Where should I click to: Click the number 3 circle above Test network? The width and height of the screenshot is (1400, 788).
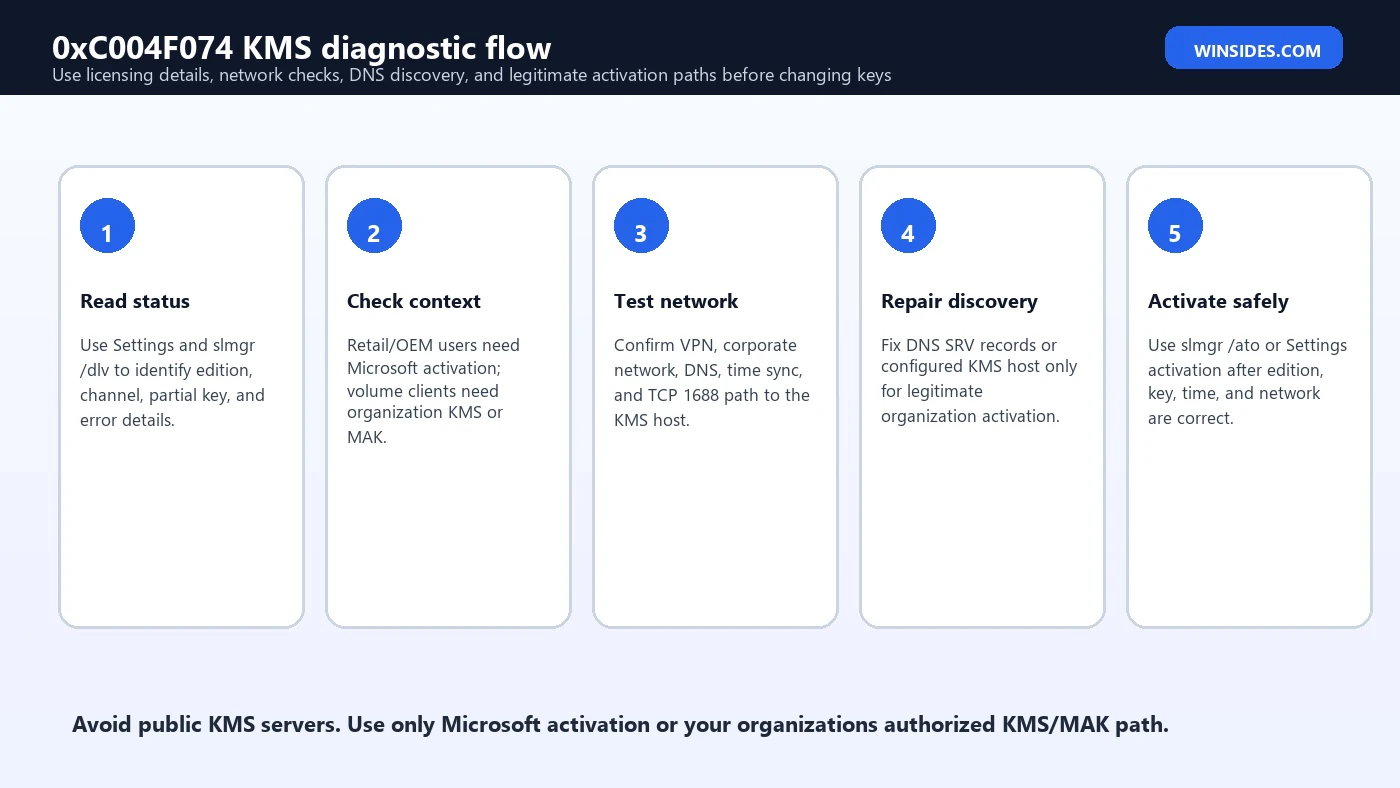(641, 225)
